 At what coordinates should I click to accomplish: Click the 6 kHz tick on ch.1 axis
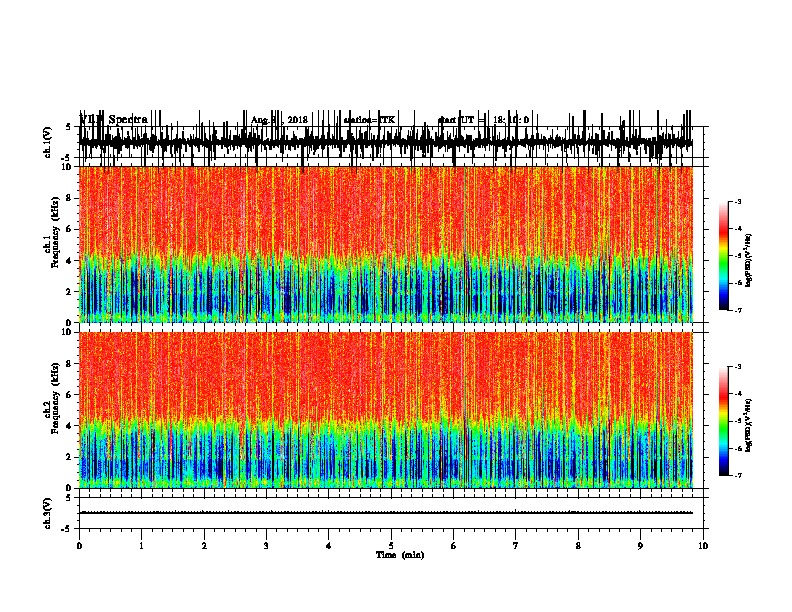click(x=70, y=229)
